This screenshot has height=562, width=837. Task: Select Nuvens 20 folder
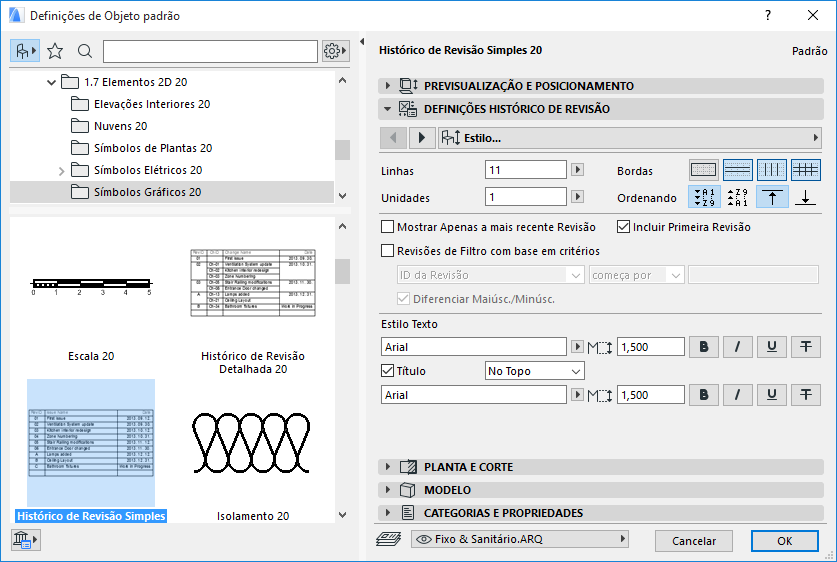pyautogui.click(x=109, y=126)
